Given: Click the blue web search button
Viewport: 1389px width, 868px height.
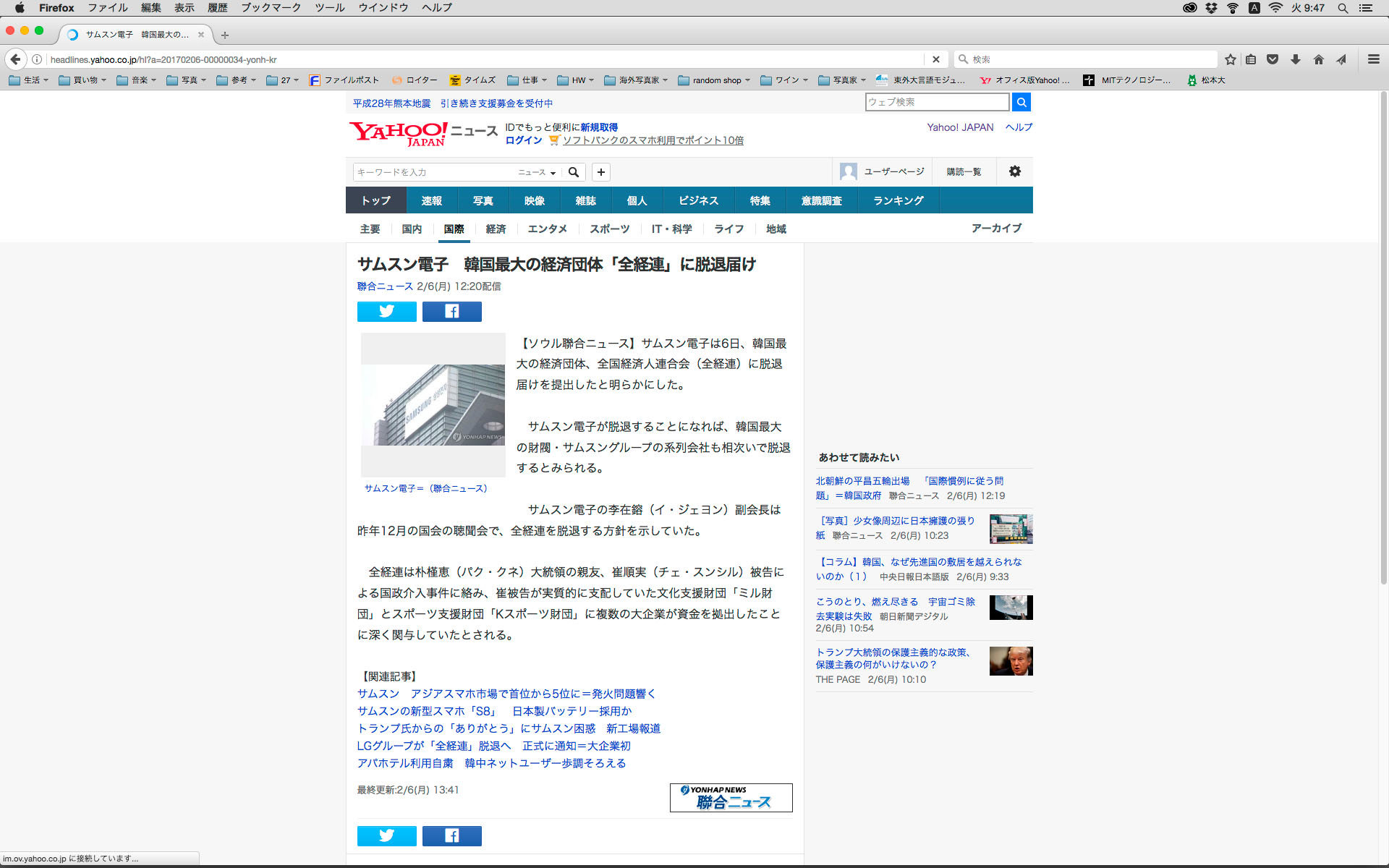Looking at the screenshot, I should coord(1021,102).
